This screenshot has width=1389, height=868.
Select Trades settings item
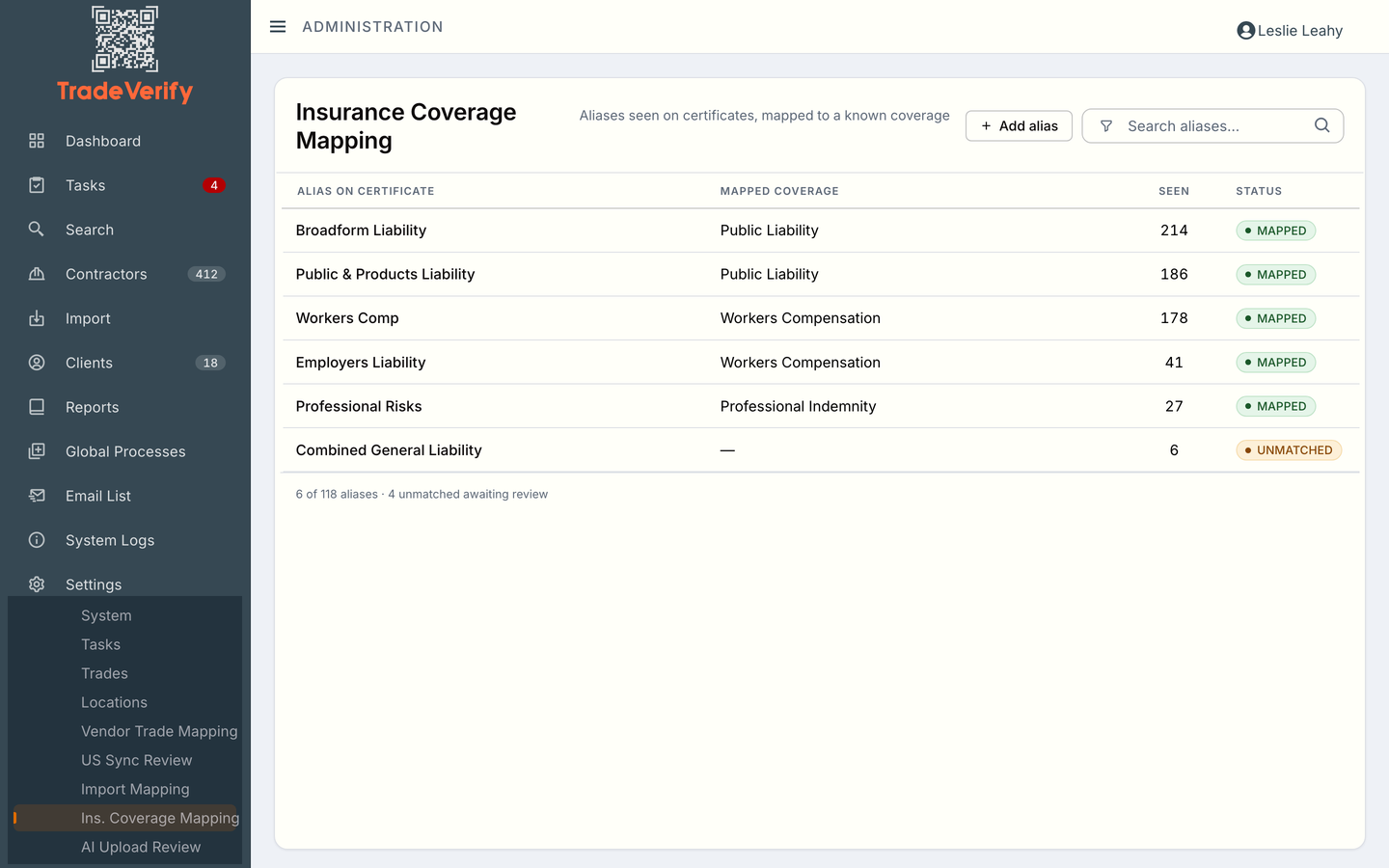coord(104,673)
